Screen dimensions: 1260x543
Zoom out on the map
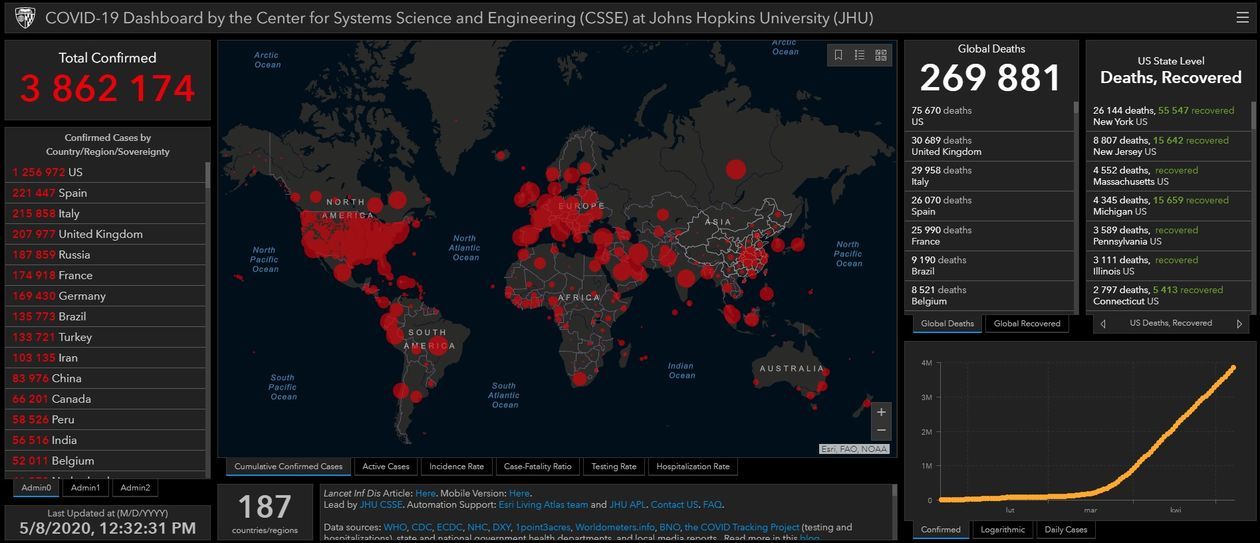coord(881,431)
